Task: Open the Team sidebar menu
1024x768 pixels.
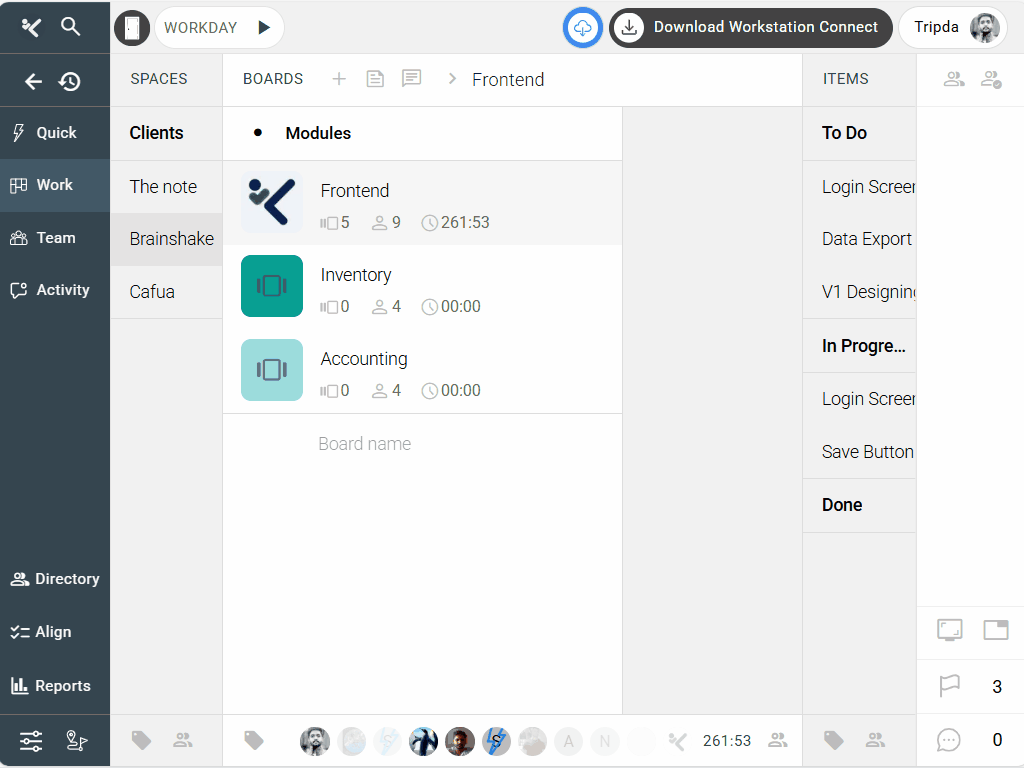Action: (55, 238)
